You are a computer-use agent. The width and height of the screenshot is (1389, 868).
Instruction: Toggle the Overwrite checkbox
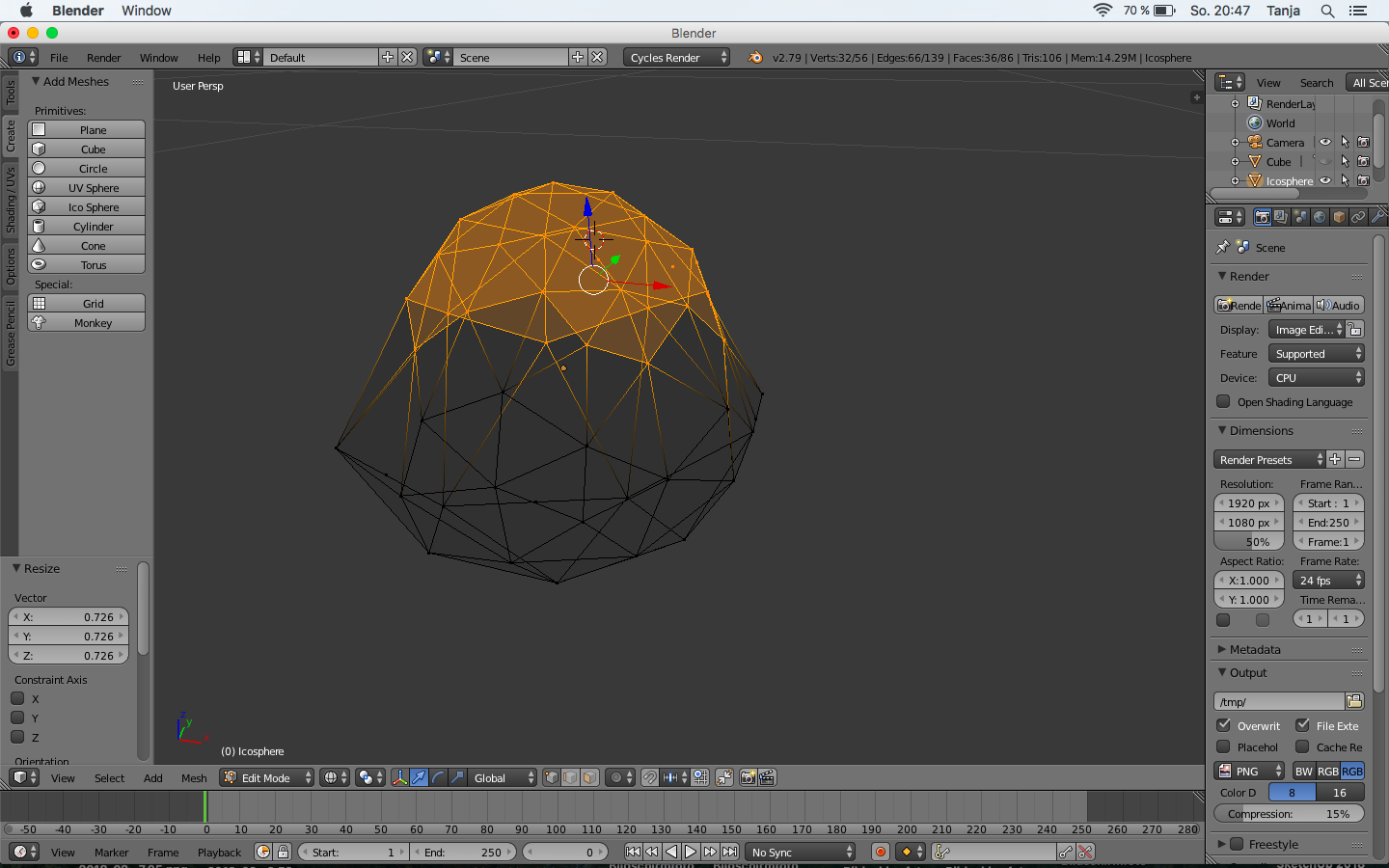[1223, 725]
